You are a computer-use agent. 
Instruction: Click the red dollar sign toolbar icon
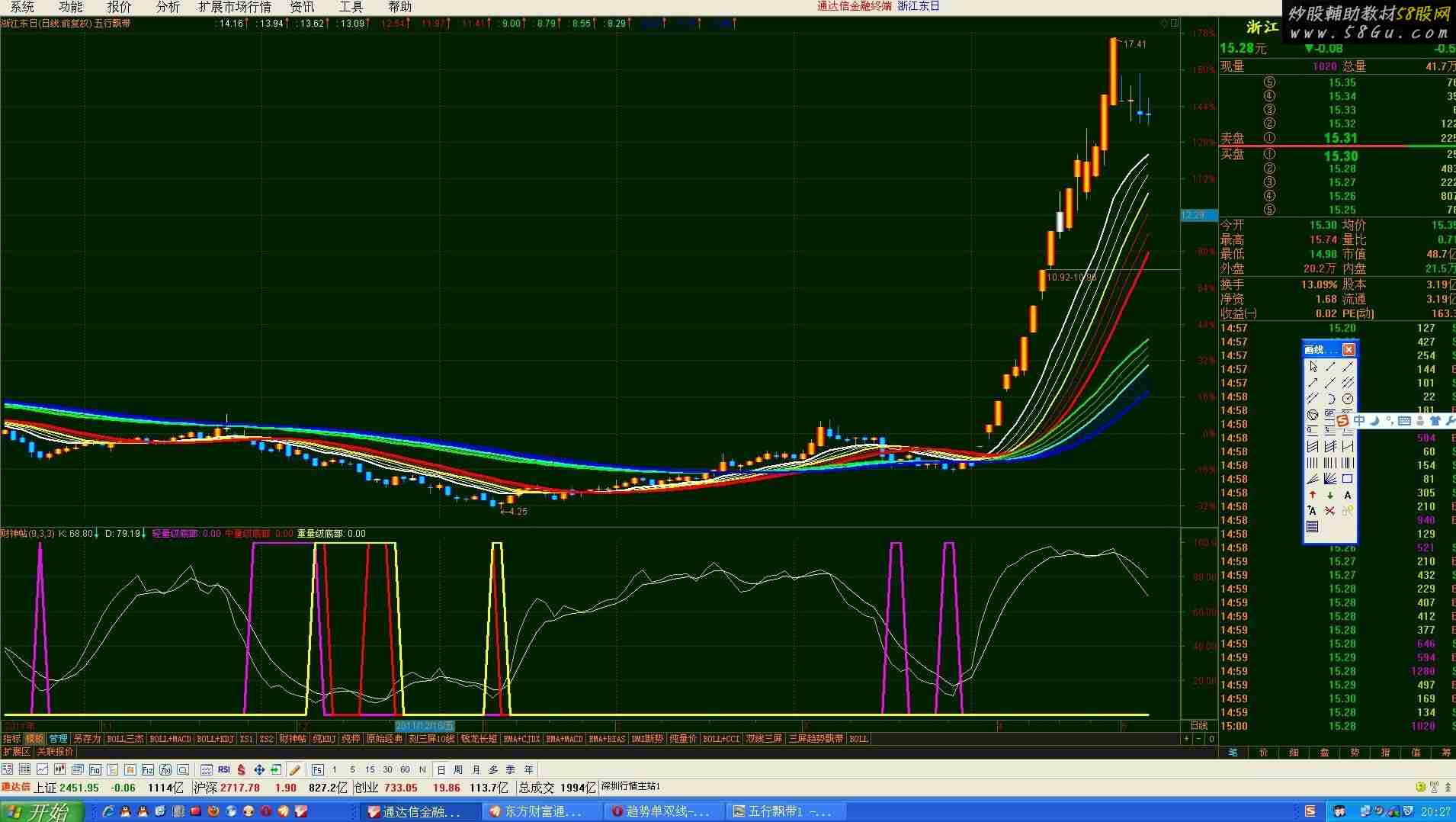click(242, 769)
